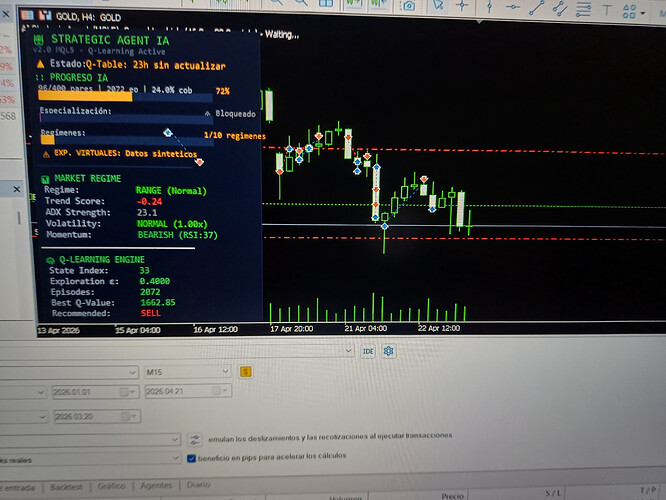The image size is (666, 500).
Task: Open calendar for end date 2026.04.21
Action: (x=220, y=390)
